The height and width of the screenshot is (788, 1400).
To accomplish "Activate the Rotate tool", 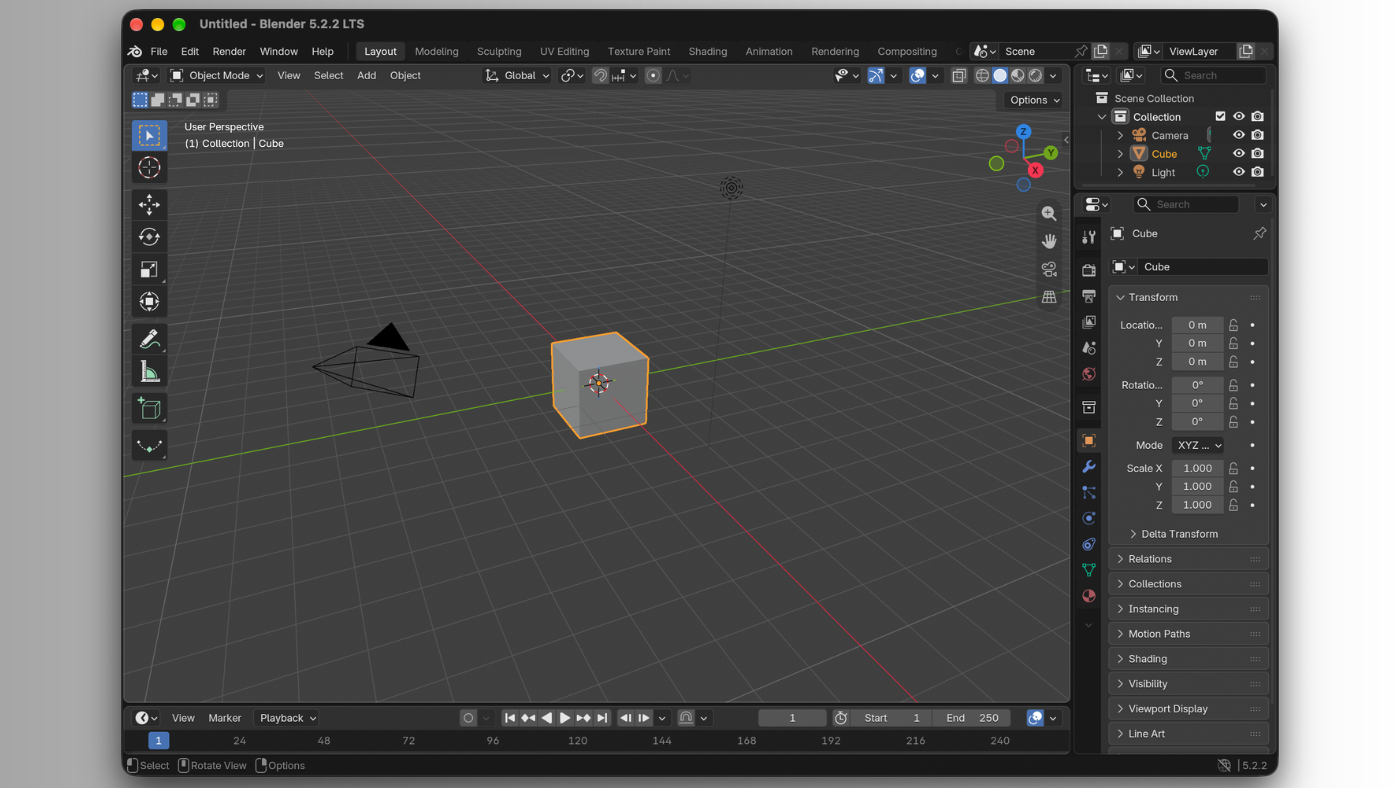I will pos(149,237).
